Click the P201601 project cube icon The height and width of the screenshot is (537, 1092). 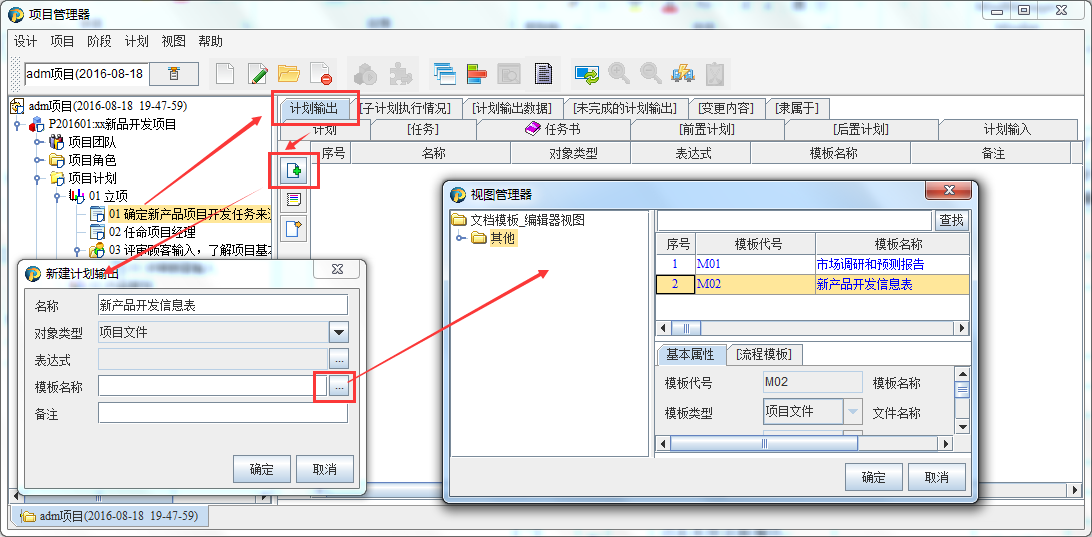click(x=36, y=125)
